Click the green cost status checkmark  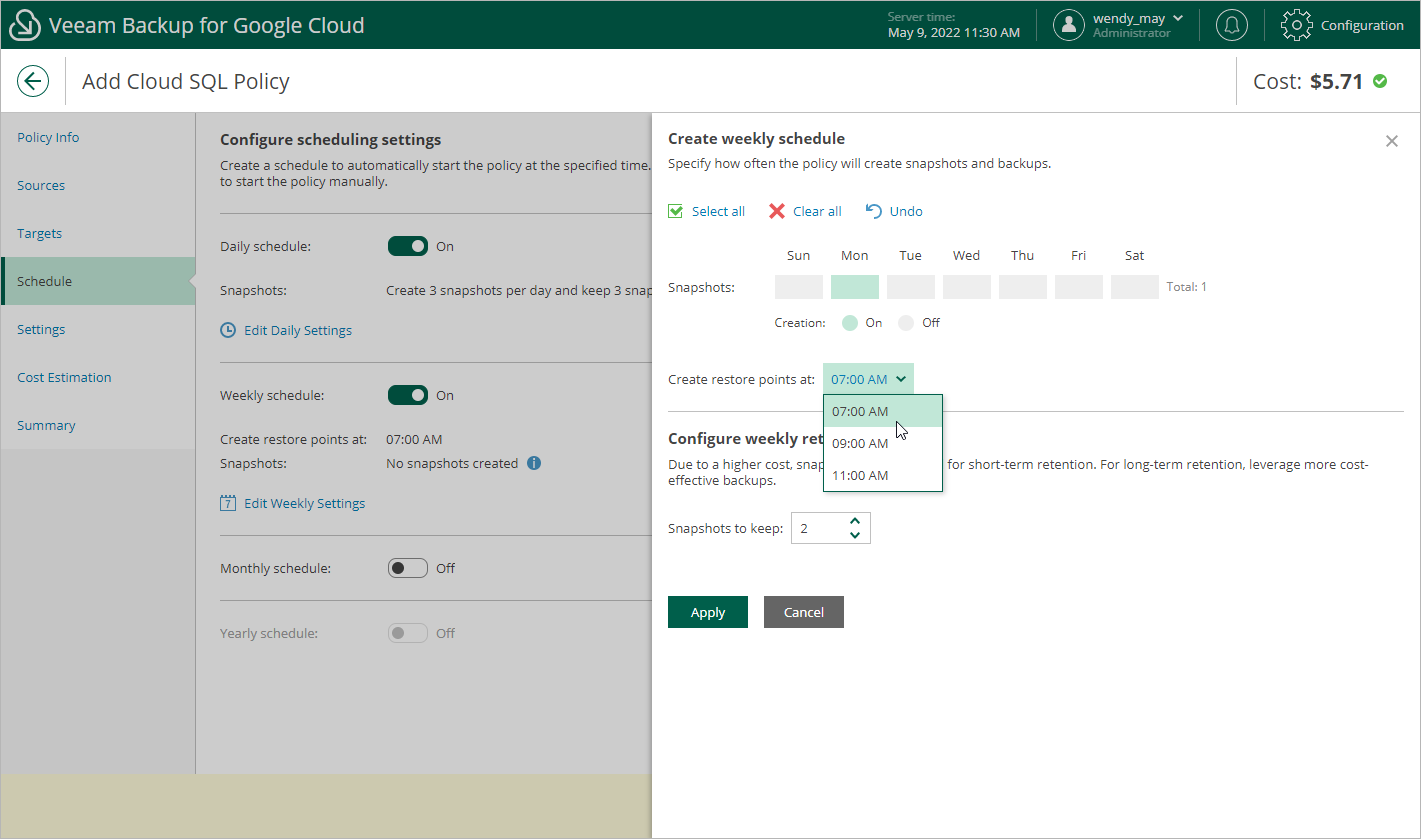click(x=1380, y=81)
